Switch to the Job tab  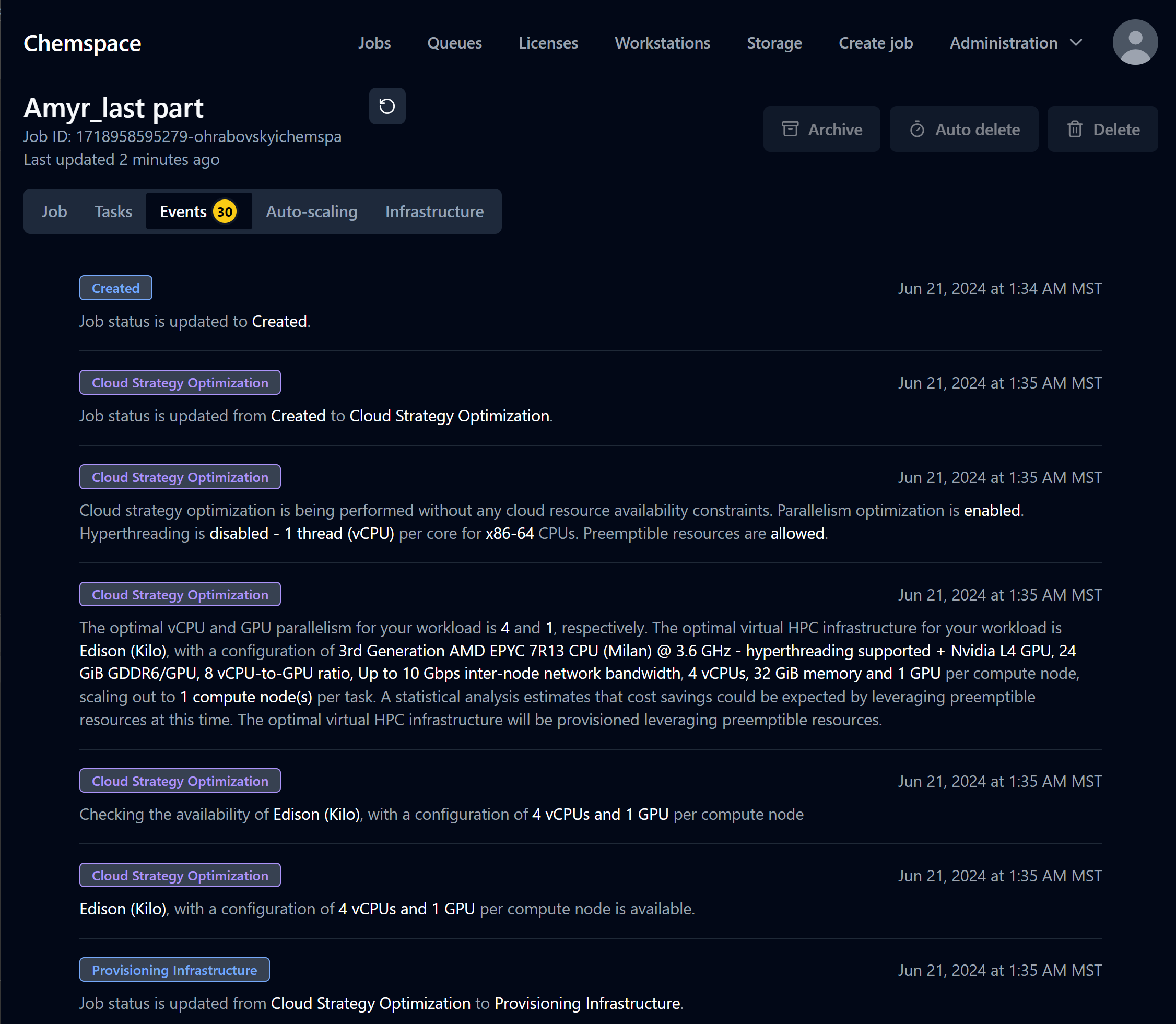[x=54, y=211]
